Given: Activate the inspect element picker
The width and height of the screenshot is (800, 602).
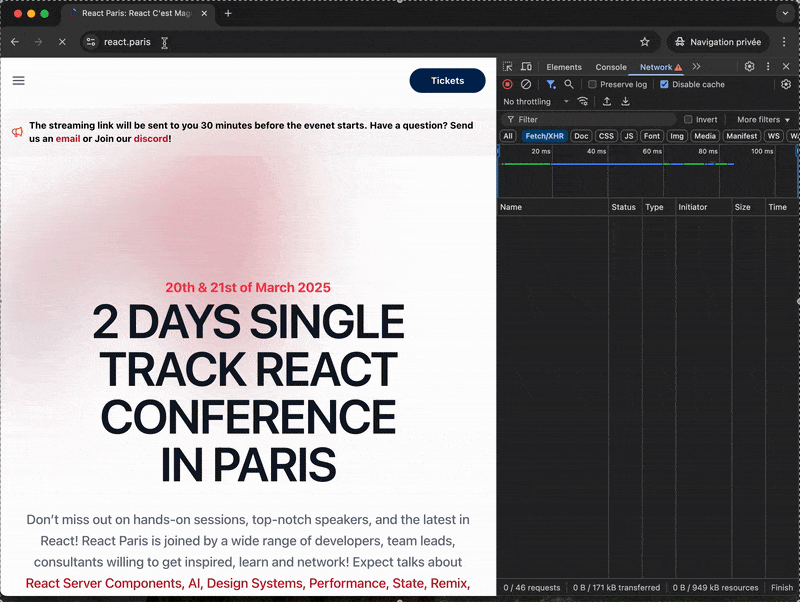Looking at the screenshot, I should point(508,67).
